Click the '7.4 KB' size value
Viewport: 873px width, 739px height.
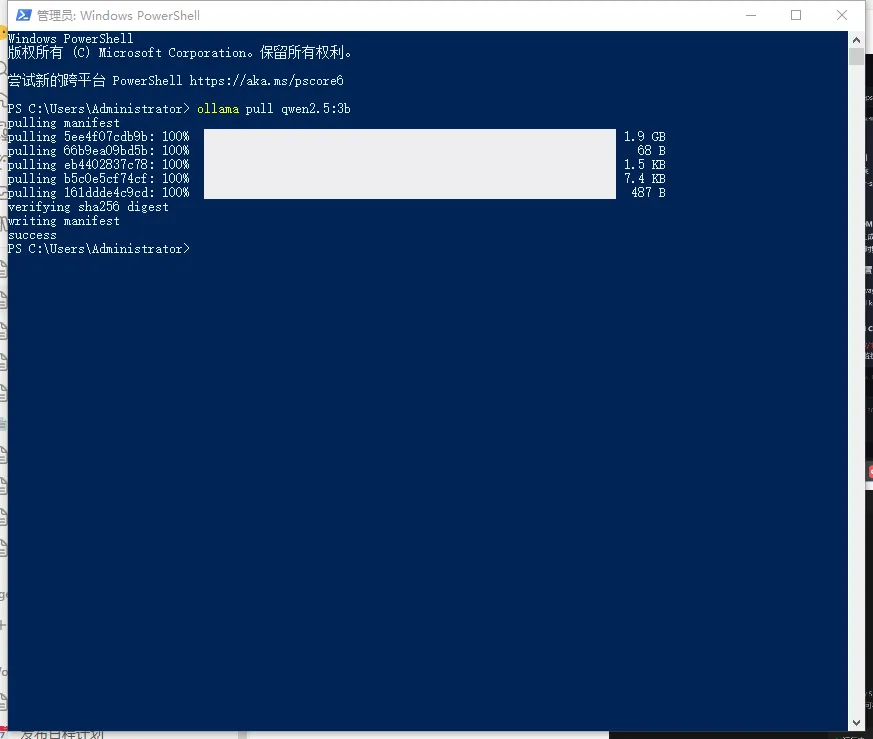click(x=644, y=178)
